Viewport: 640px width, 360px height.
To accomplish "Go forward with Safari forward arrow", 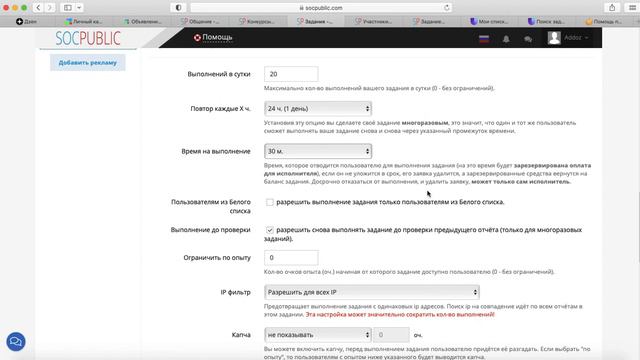I will pyautogui.click(x=49, y=7).
